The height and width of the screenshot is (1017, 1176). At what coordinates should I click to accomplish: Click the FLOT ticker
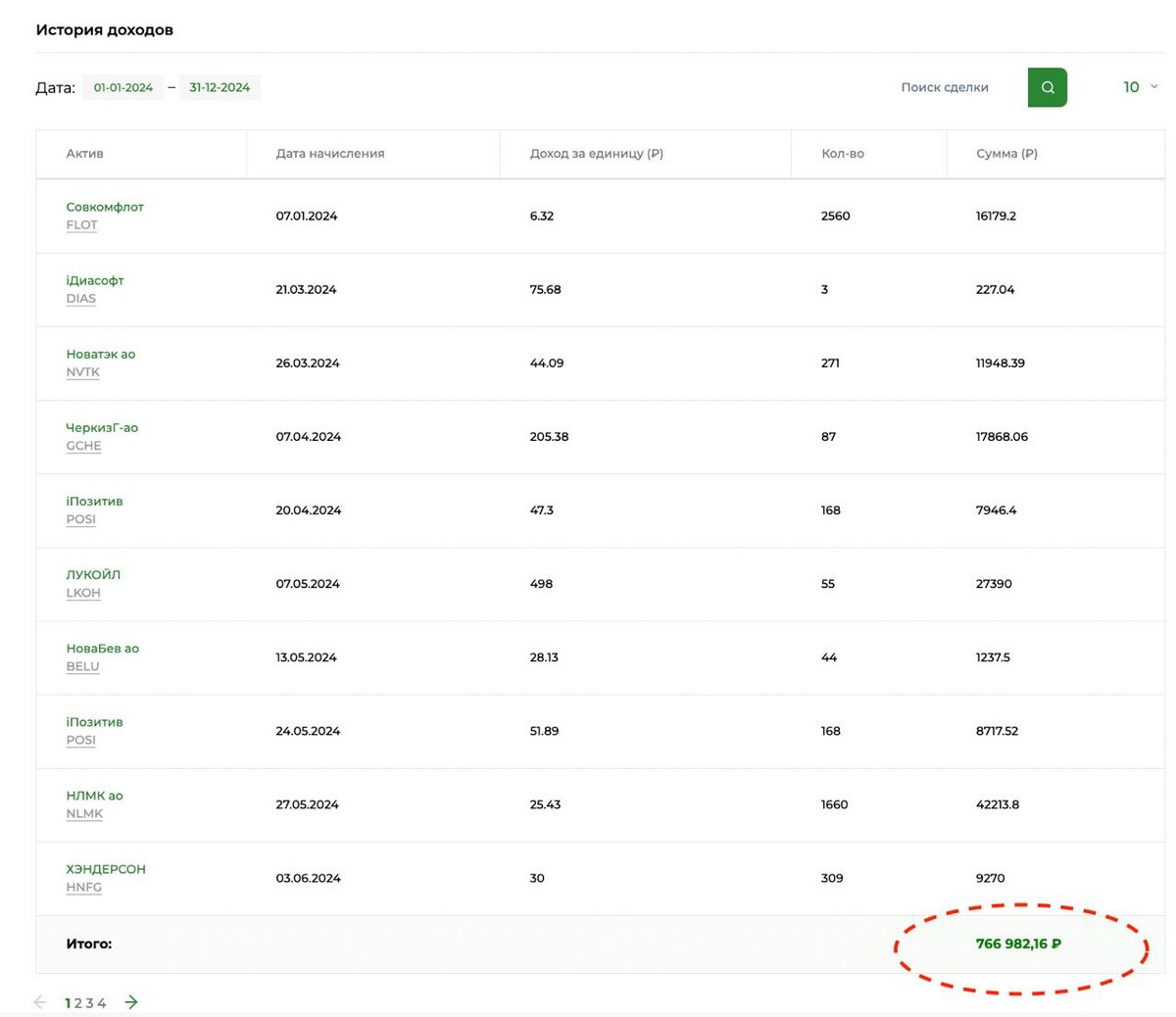point(81,225)
